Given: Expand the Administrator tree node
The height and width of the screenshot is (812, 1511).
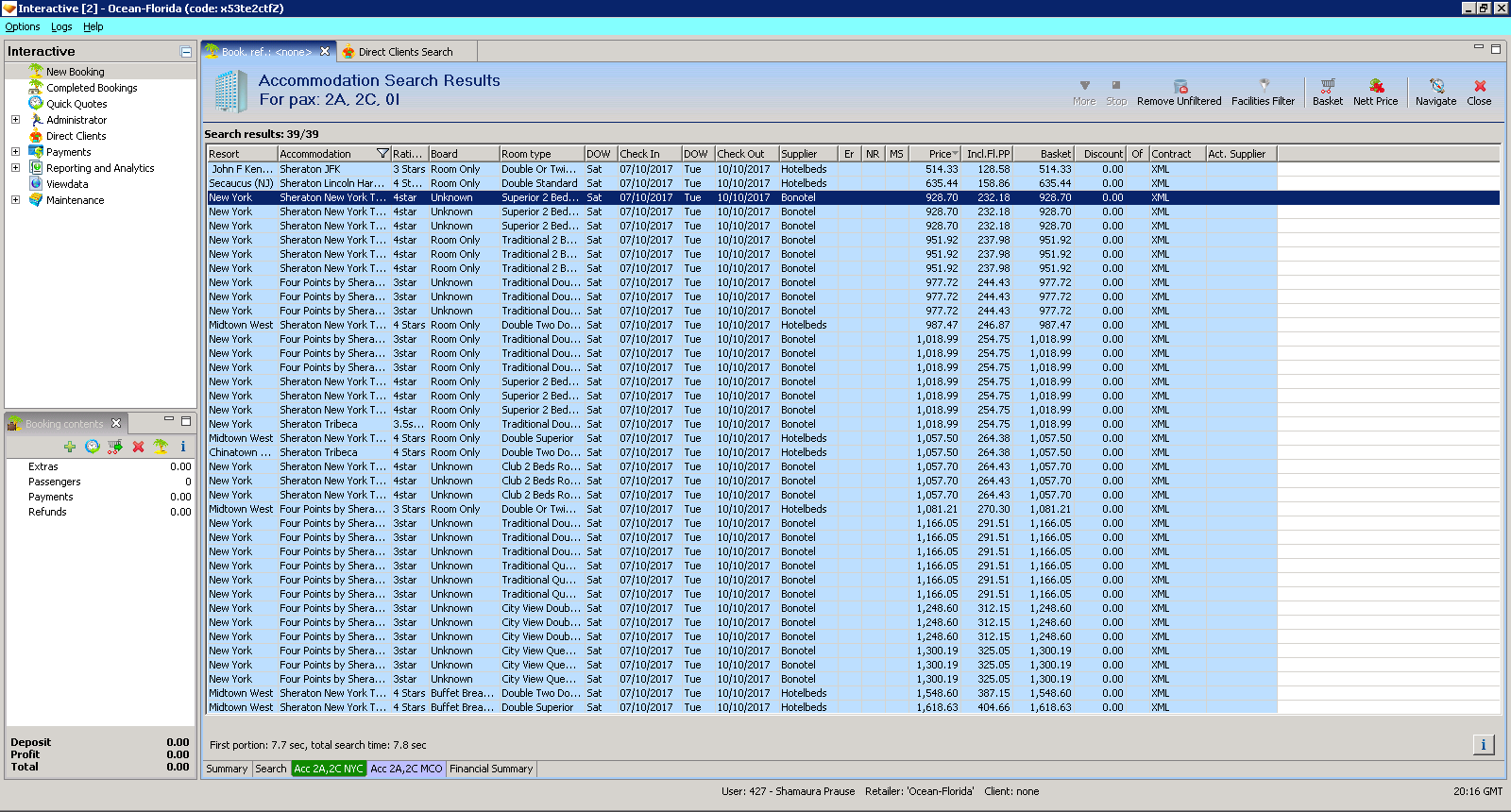Looking at the screenshot, I should [x=15, y=120].
